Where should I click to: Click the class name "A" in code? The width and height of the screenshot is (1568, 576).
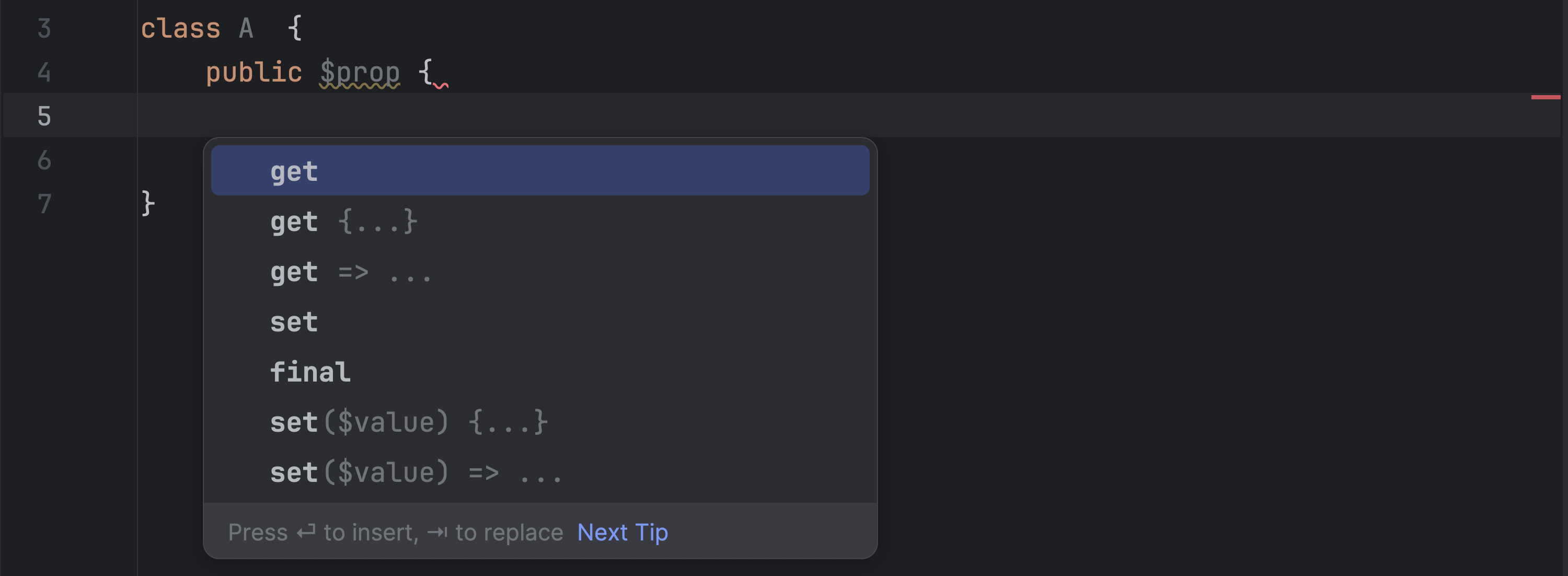[246, 28]
